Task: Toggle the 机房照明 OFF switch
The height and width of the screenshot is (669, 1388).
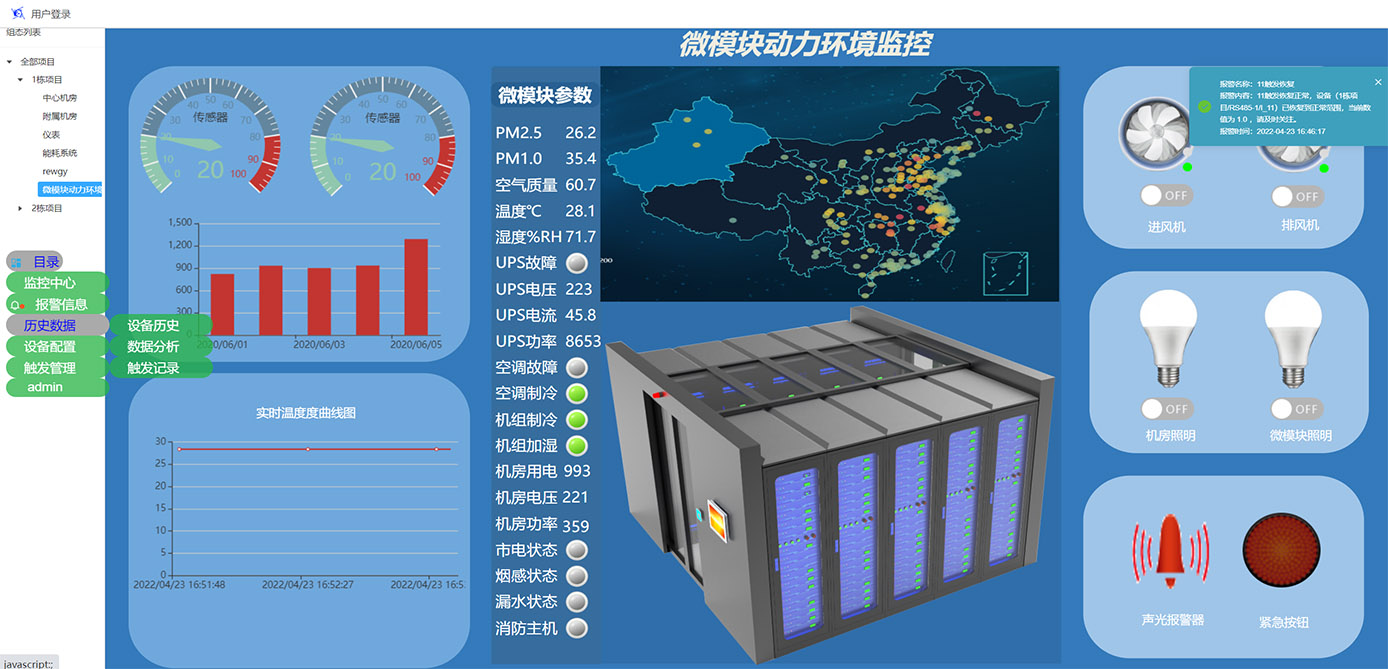Action: pos(1168,409)
